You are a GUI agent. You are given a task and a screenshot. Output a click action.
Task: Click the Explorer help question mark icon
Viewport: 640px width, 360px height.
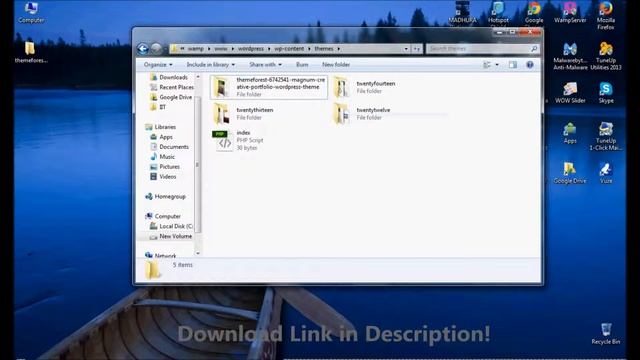(x=530, y=64)
